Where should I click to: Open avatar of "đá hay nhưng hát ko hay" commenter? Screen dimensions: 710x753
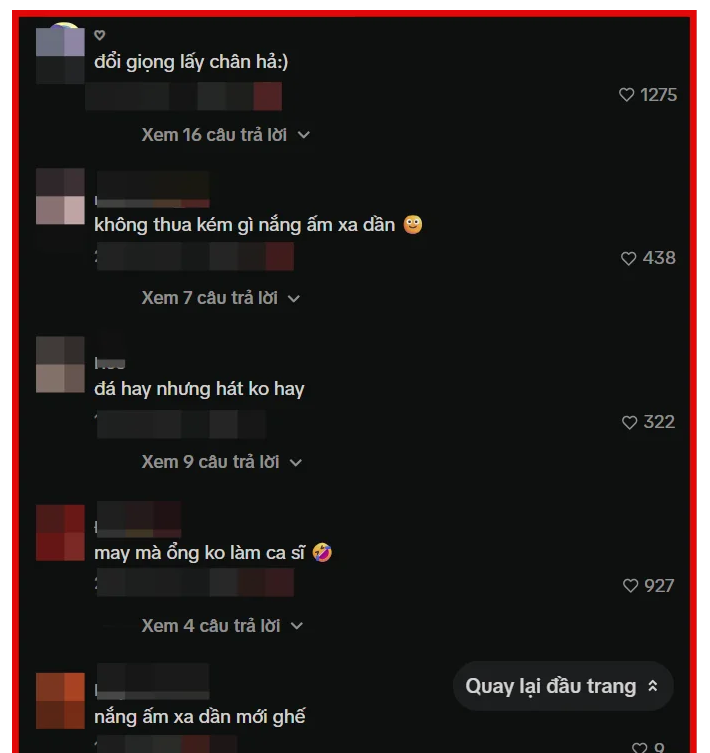click(x=61, y=364)
